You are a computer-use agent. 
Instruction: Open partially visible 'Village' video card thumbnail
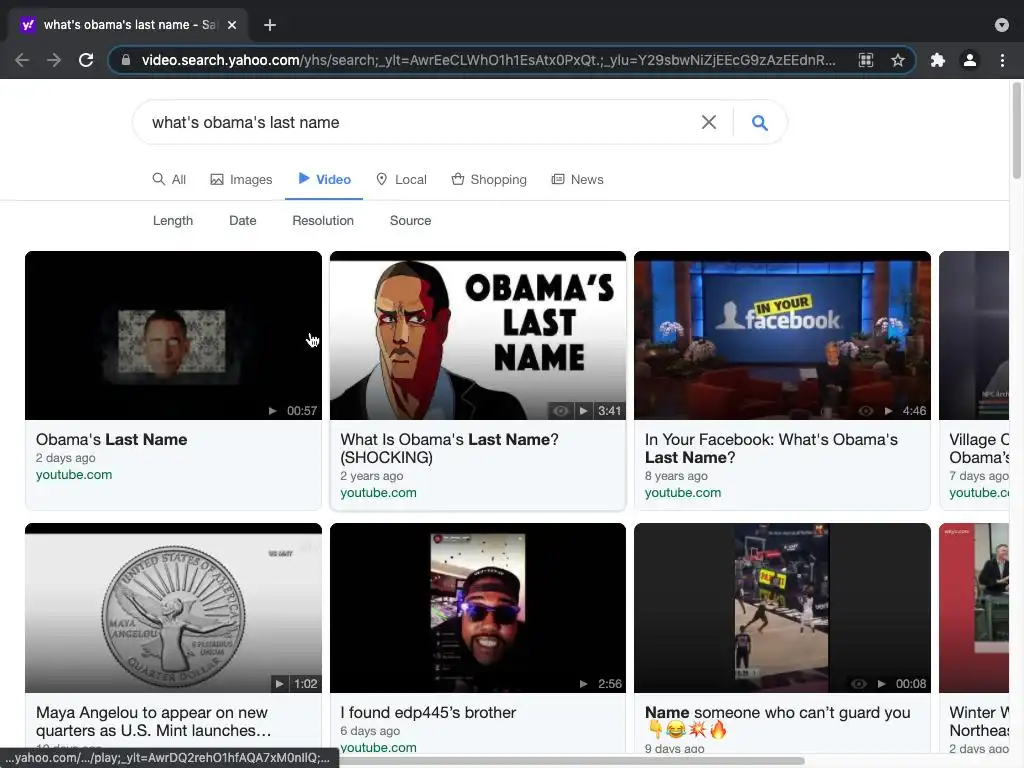point(974,335)
